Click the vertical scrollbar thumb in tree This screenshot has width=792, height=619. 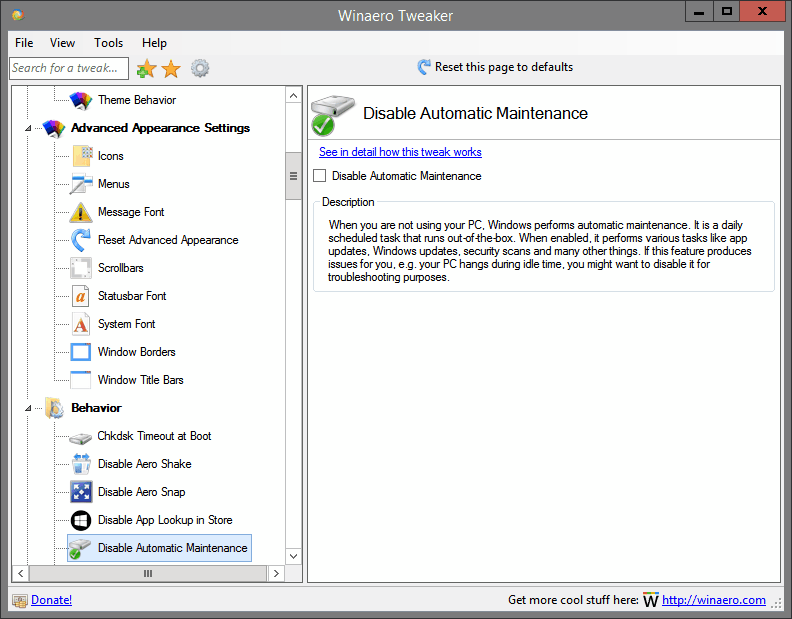(x=293, y=176)
